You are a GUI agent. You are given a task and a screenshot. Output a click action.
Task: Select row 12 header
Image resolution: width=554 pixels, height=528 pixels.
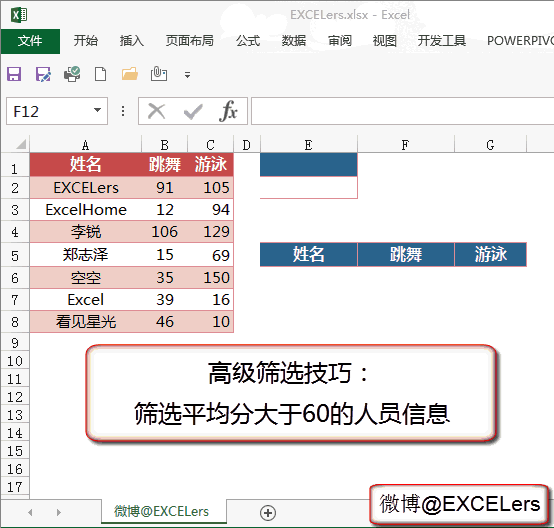pos(15,397)
